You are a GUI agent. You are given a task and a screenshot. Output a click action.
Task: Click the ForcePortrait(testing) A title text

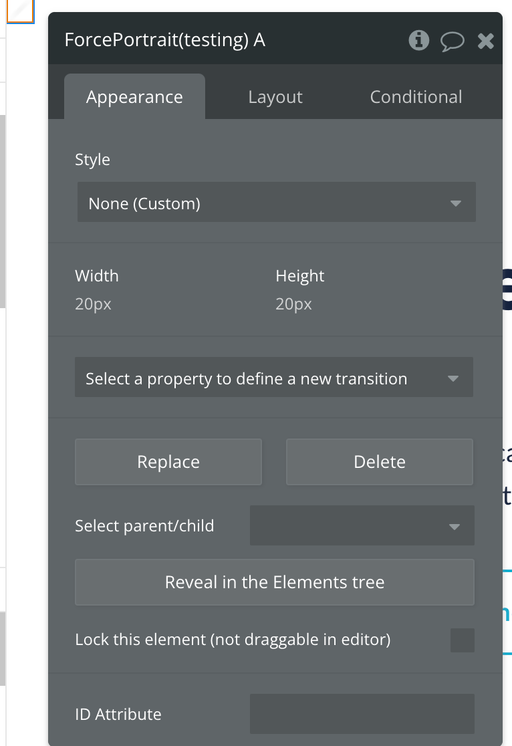[x=165, y=40]
